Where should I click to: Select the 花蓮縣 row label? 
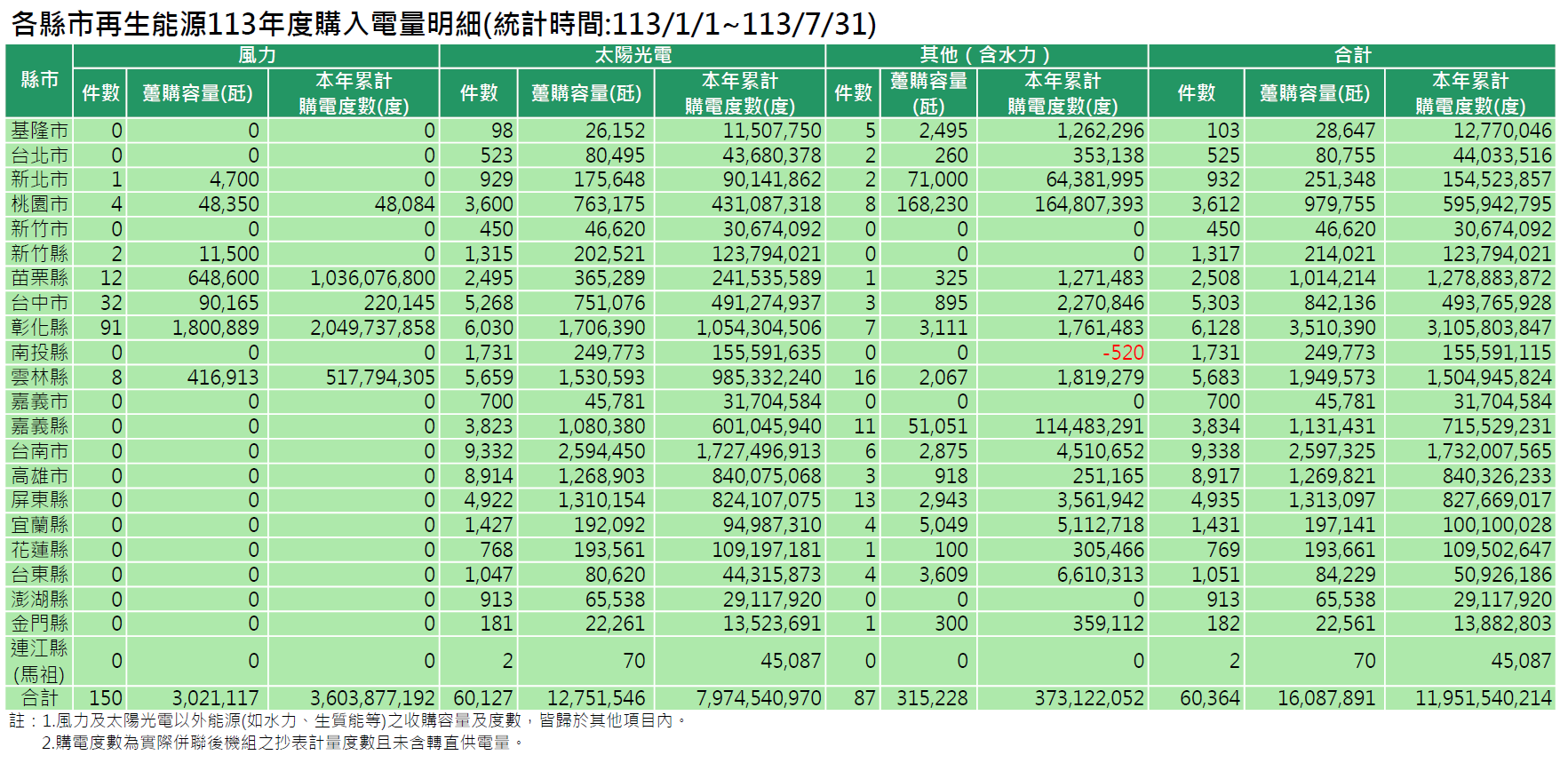[x=39, y=550]
